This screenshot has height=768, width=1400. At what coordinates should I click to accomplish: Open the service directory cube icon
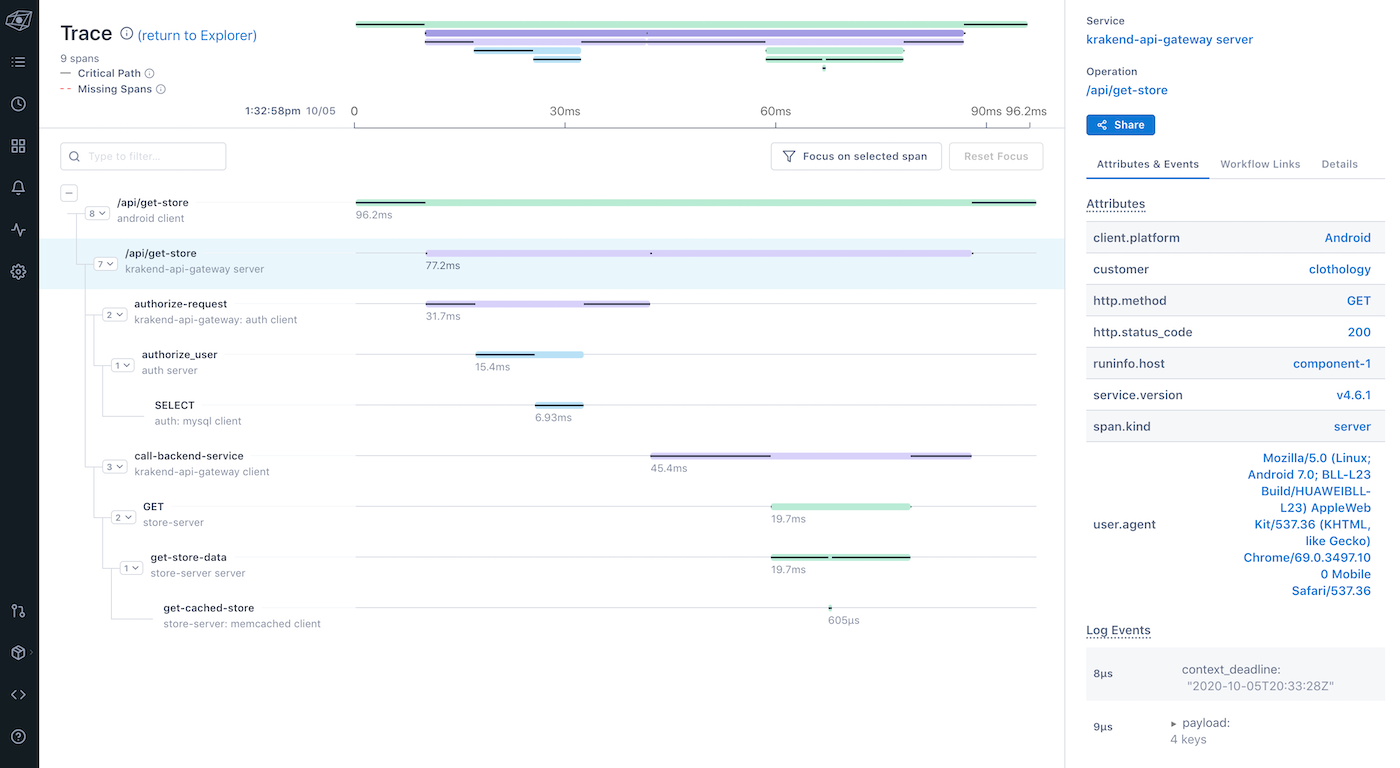(x=18, y=652)
